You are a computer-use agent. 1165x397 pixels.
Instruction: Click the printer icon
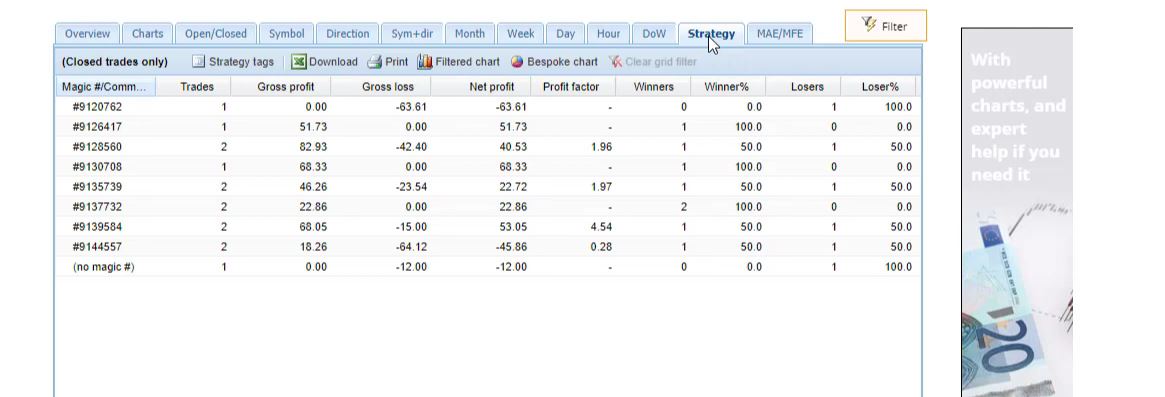[374, 62]
